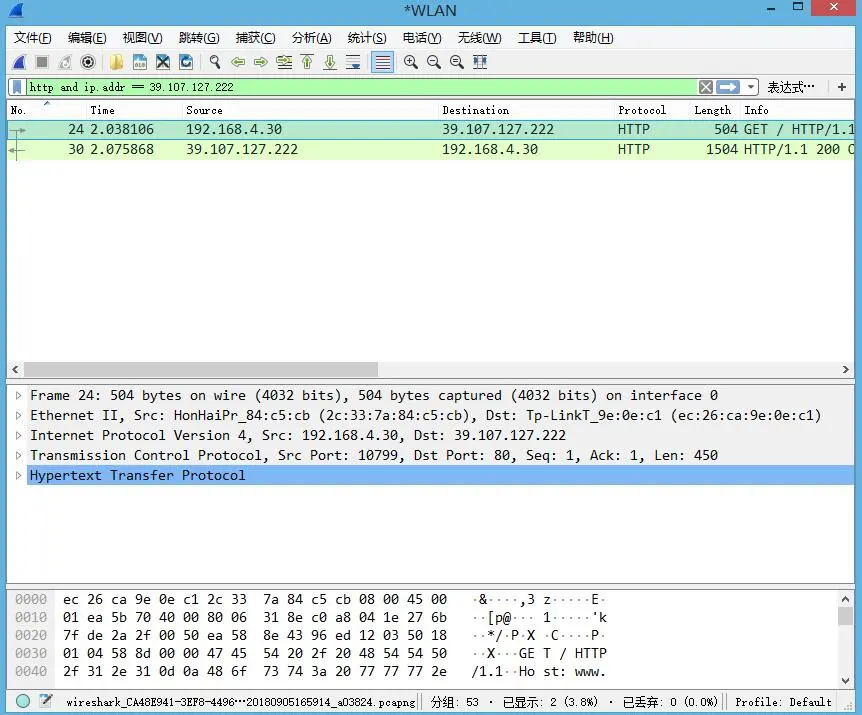Open 无线(W) menu
Image resolution: width=862 pixels, height=715 pixels.
[479, 38]
